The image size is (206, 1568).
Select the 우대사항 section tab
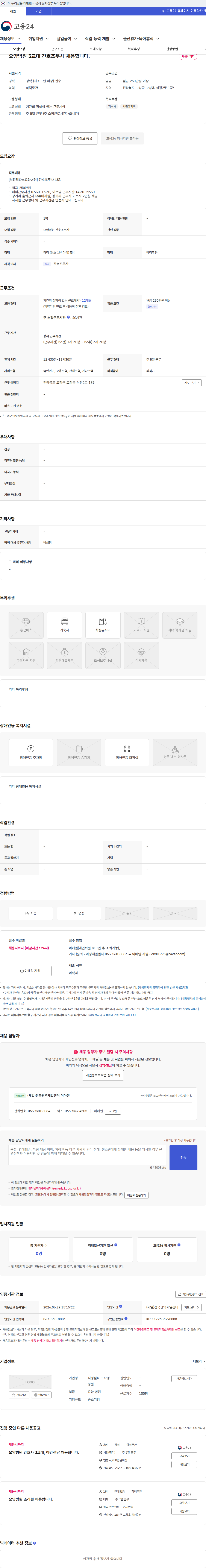click(95, 49)
